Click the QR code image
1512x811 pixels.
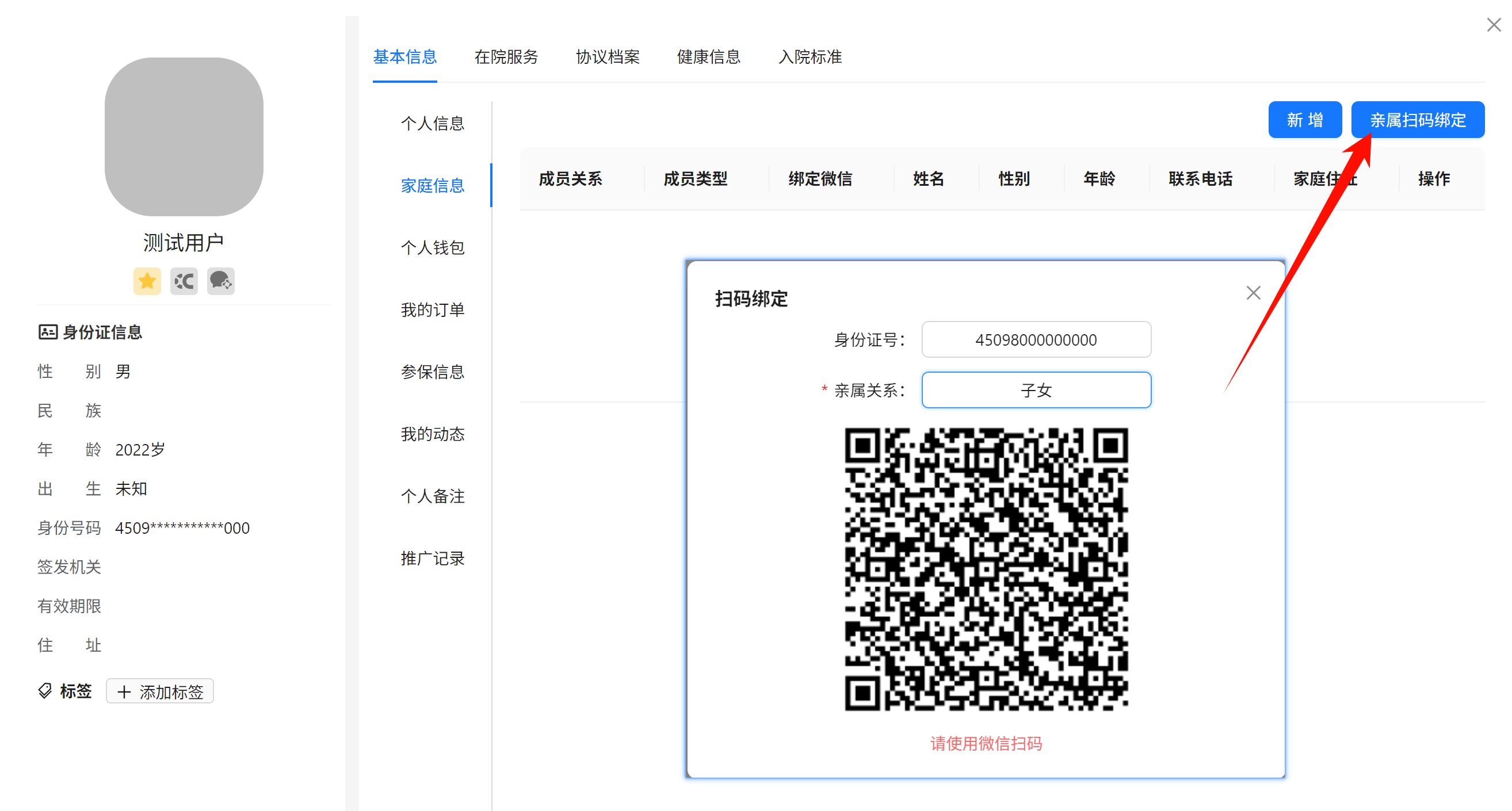point(986,569)
